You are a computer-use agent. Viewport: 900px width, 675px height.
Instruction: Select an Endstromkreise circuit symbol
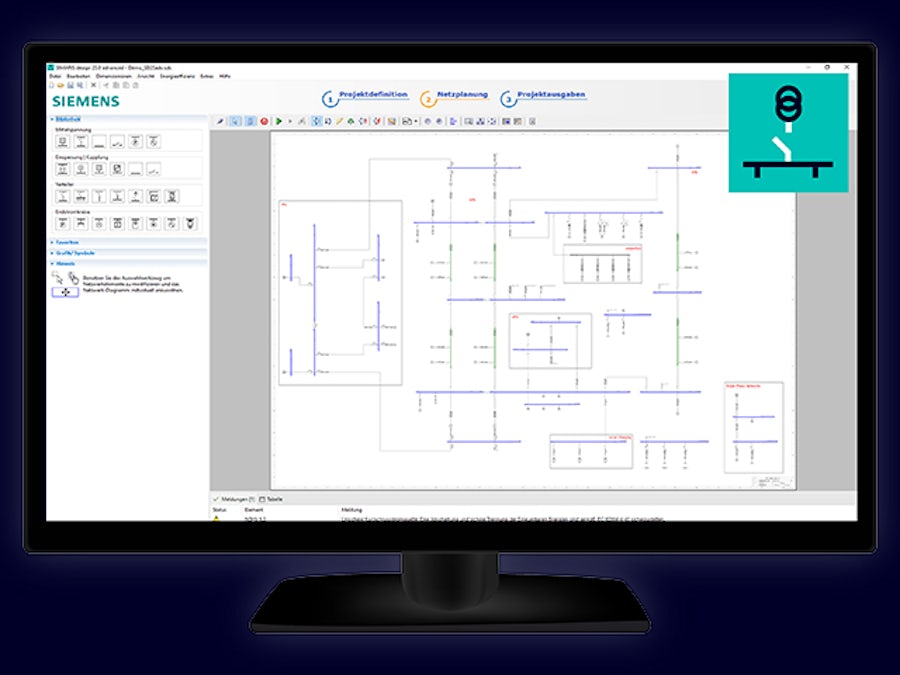pyautogui.click(x=60, y=222)
